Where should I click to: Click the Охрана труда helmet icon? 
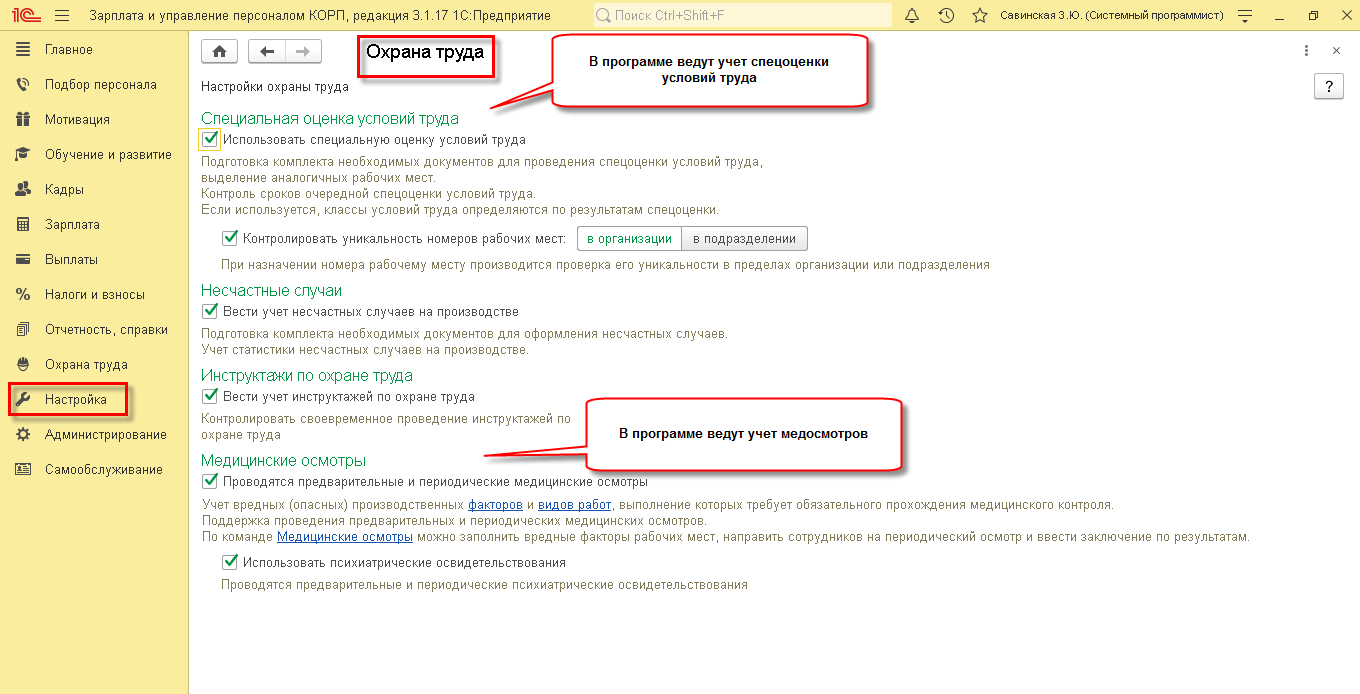click(x=24, y=365)
